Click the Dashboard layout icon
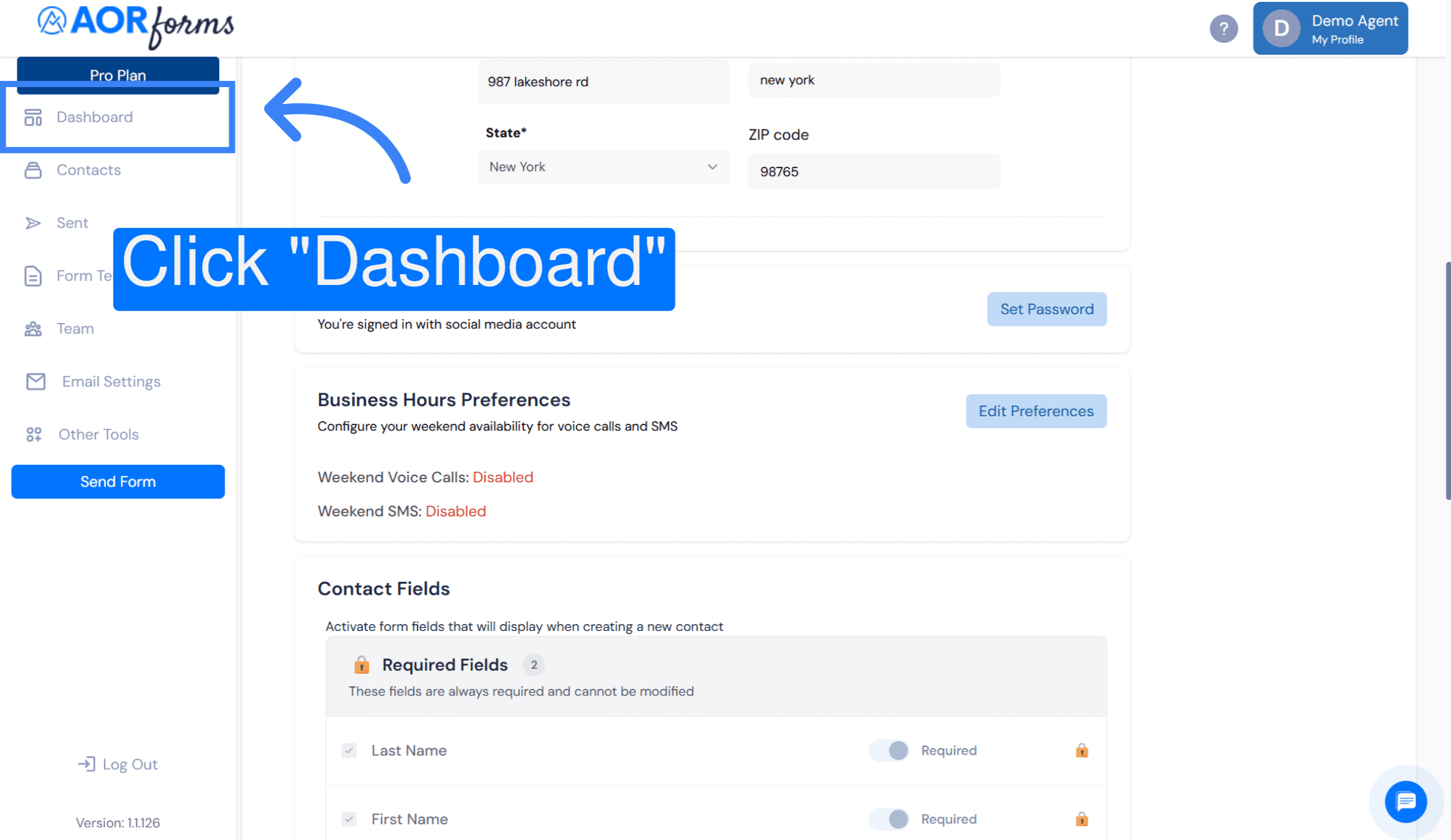Image resolution: width=1451 pixels, height=840 pixels. pyautogui.click(x=33, y=117)
